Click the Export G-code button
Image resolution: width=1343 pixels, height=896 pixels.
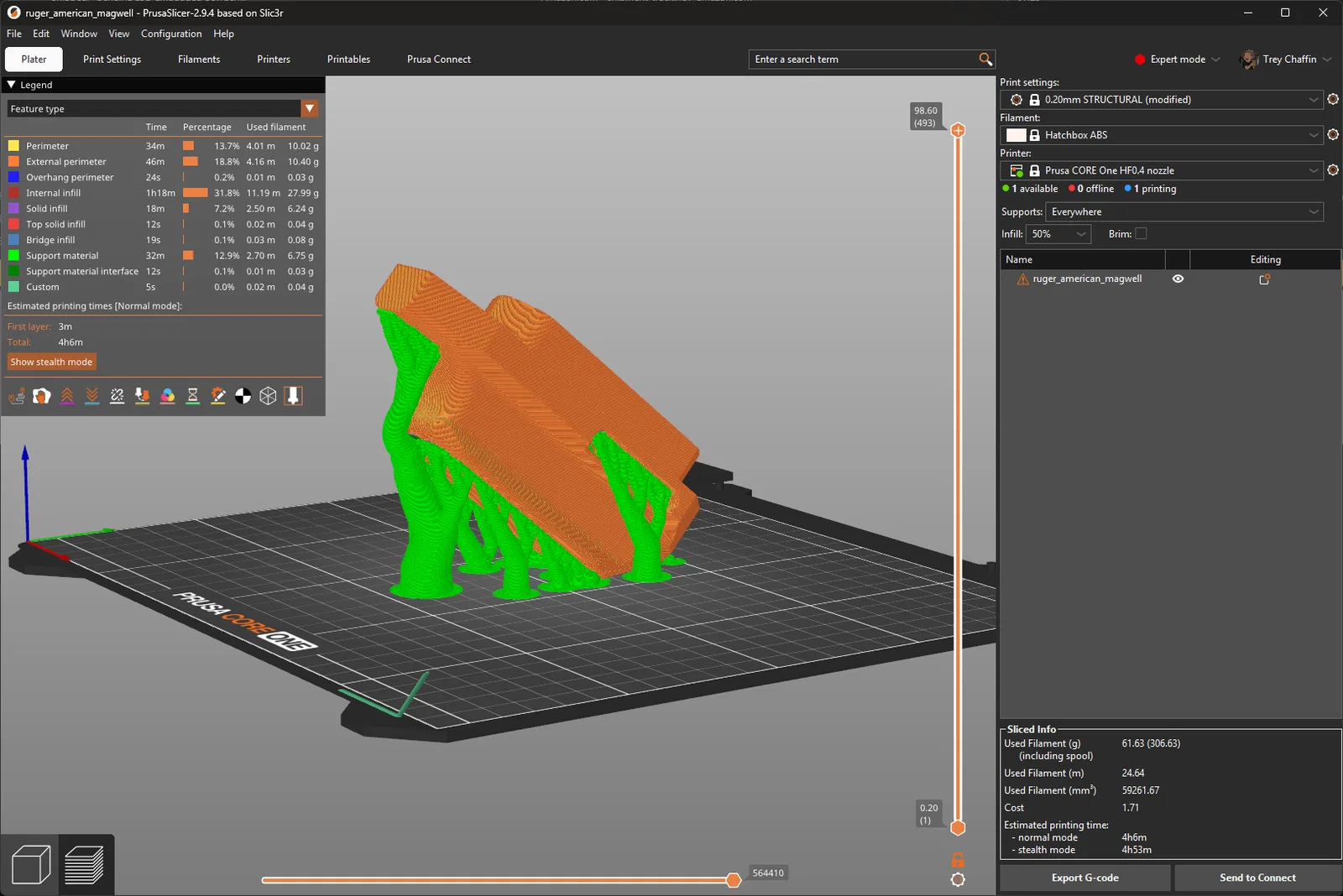(x=1084, y=878)
